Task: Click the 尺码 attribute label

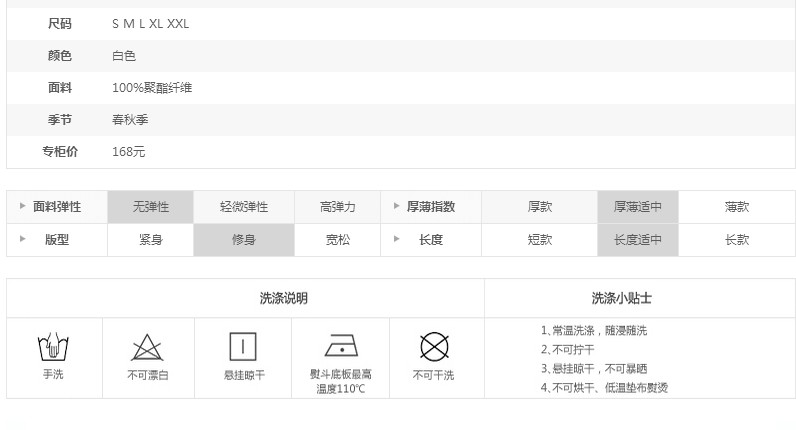Action: [x=59, y=23]
